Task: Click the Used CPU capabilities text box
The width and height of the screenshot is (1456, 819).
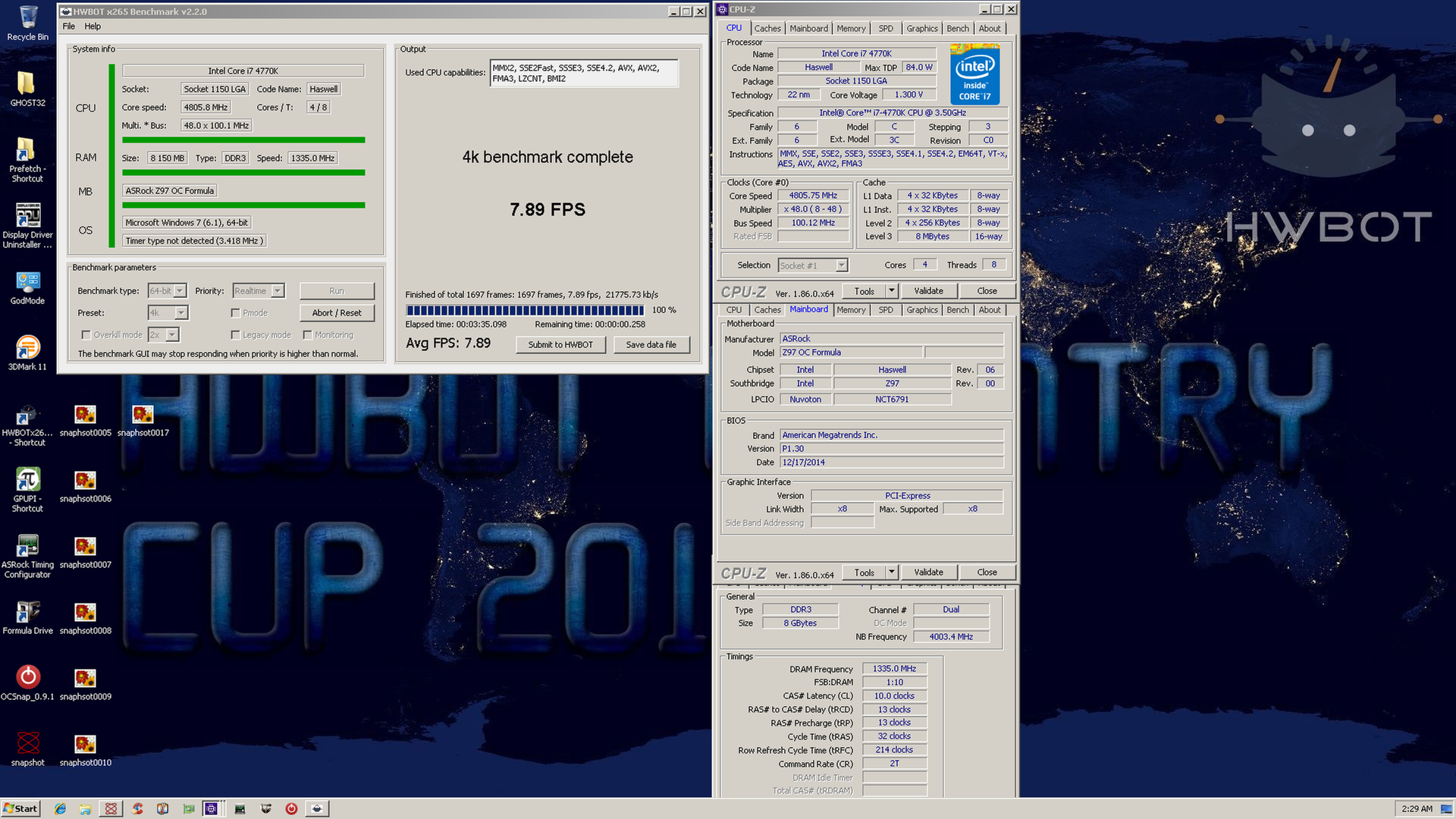Action: 584,74
